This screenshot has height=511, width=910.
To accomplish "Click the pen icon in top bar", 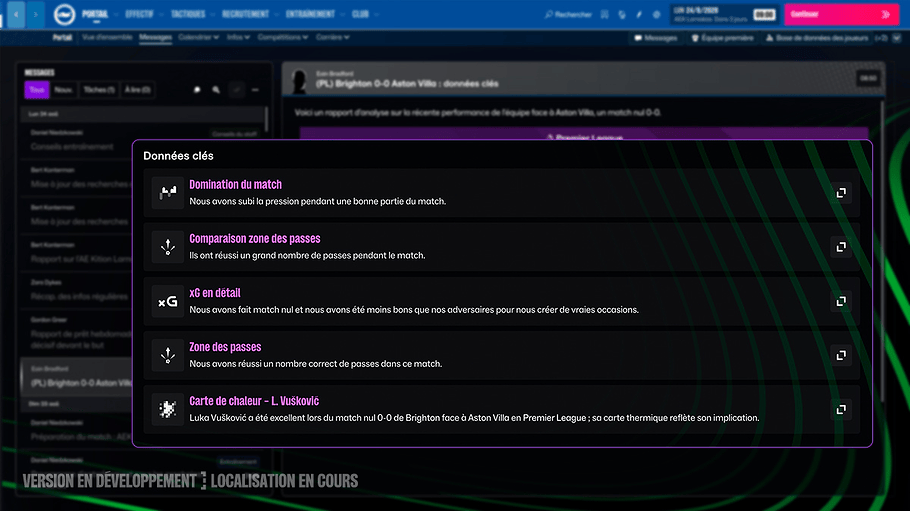I will (x=639, y=15).
